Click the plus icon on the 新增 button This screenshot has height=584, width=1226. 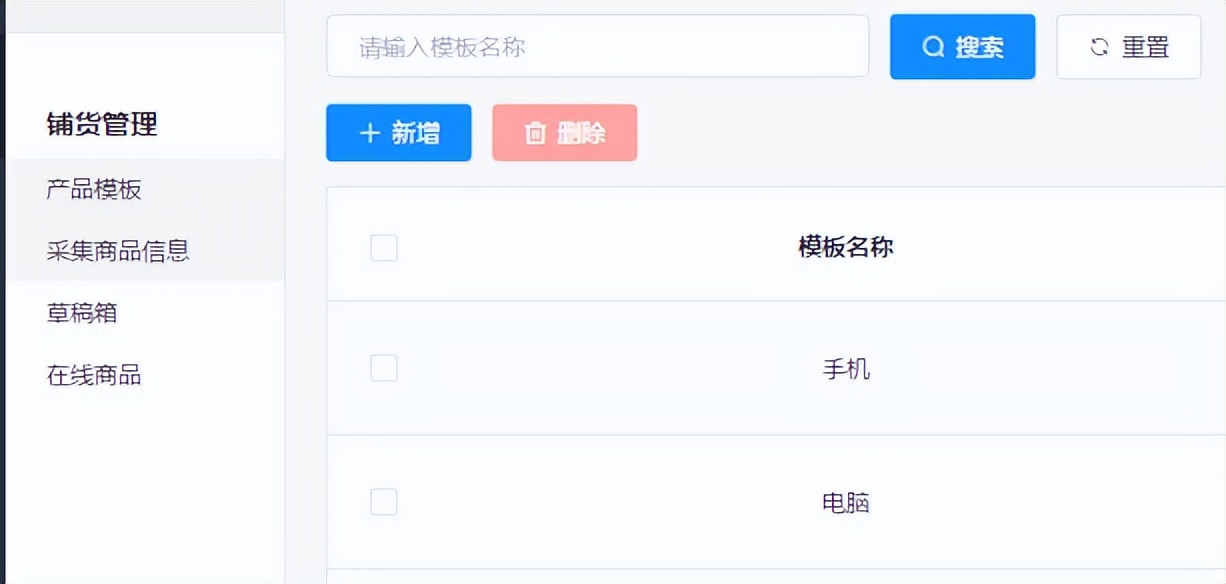pyautogui.click(x=370, y=132)
